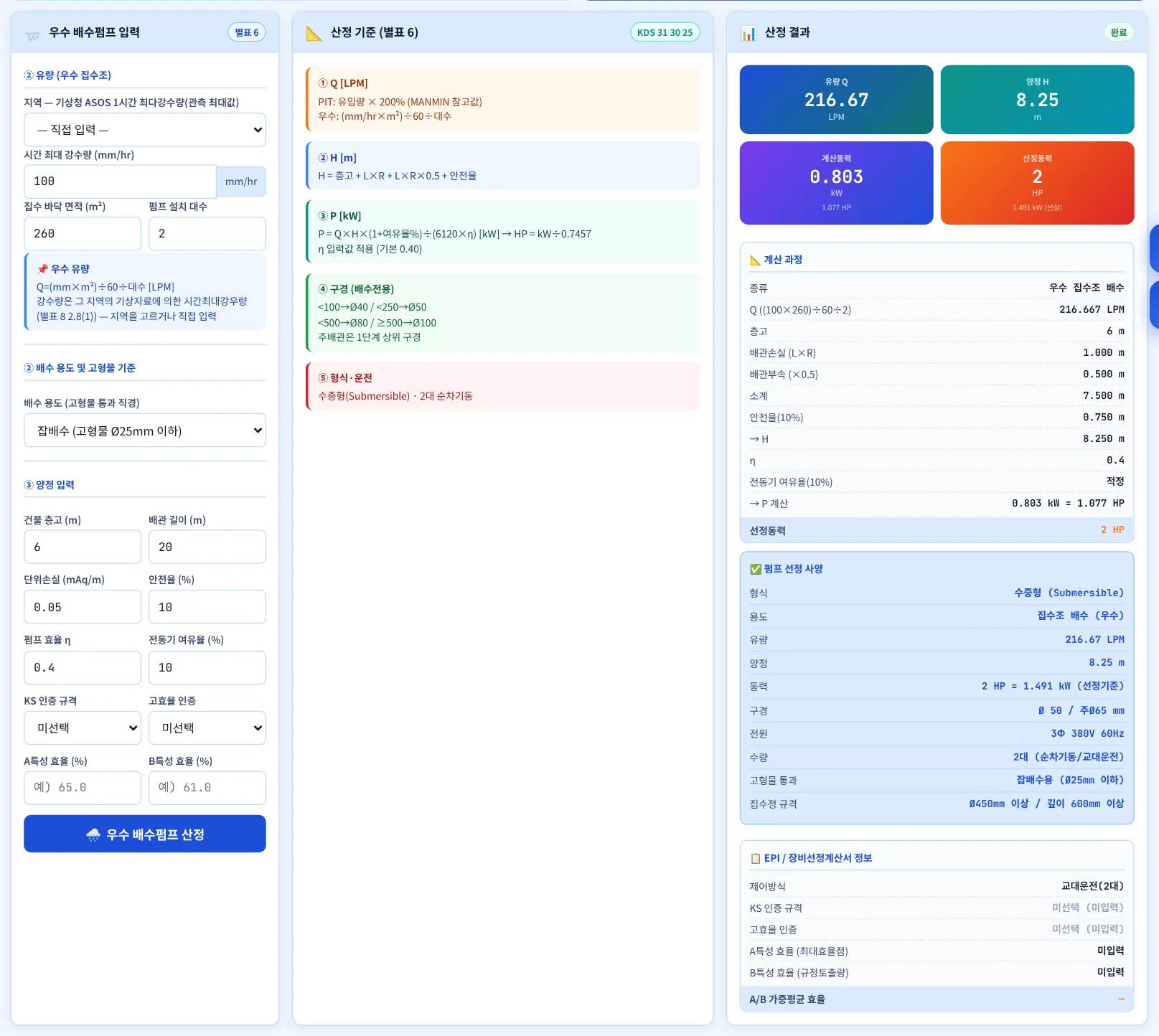
Task: Click the ④ 구경 (배수전용) criteria card
Action: point(503,313)
